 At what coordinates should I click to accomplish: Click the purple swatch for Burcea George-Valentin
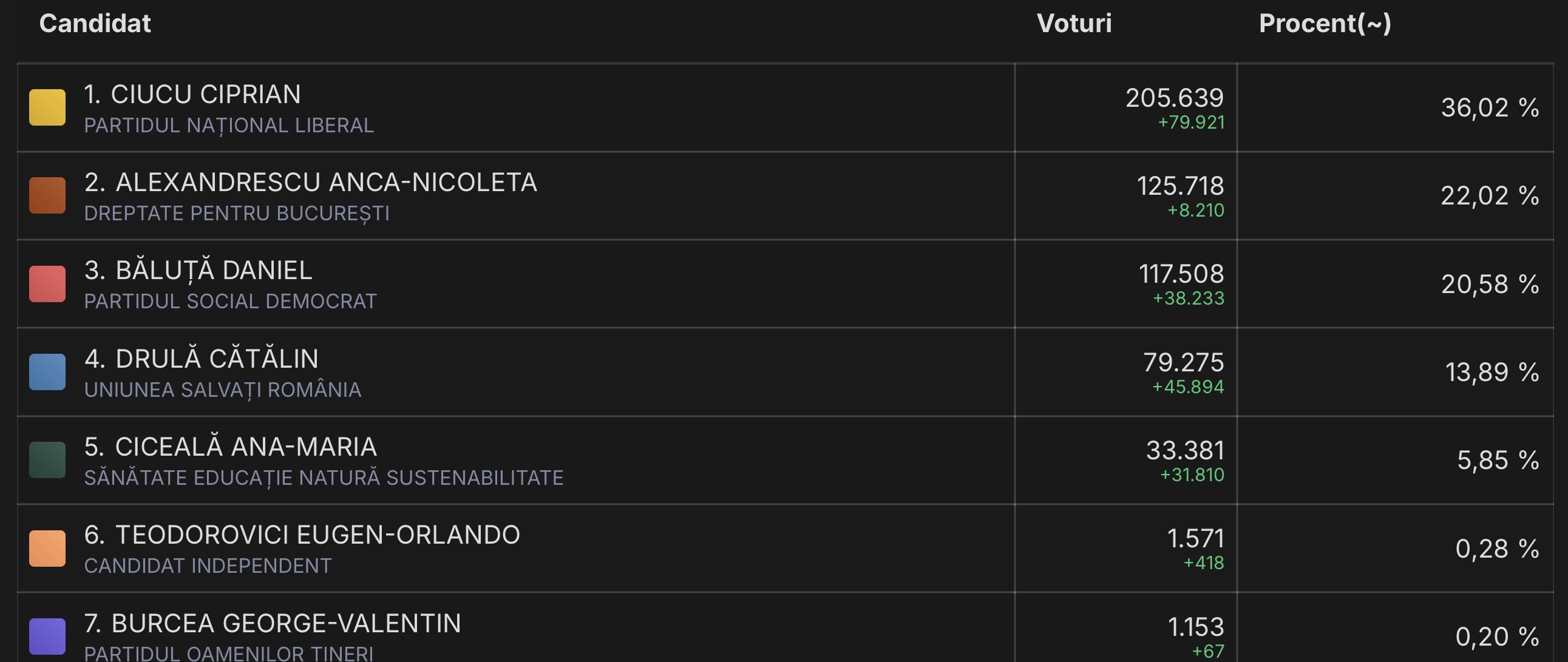click(x=47, y=637)
